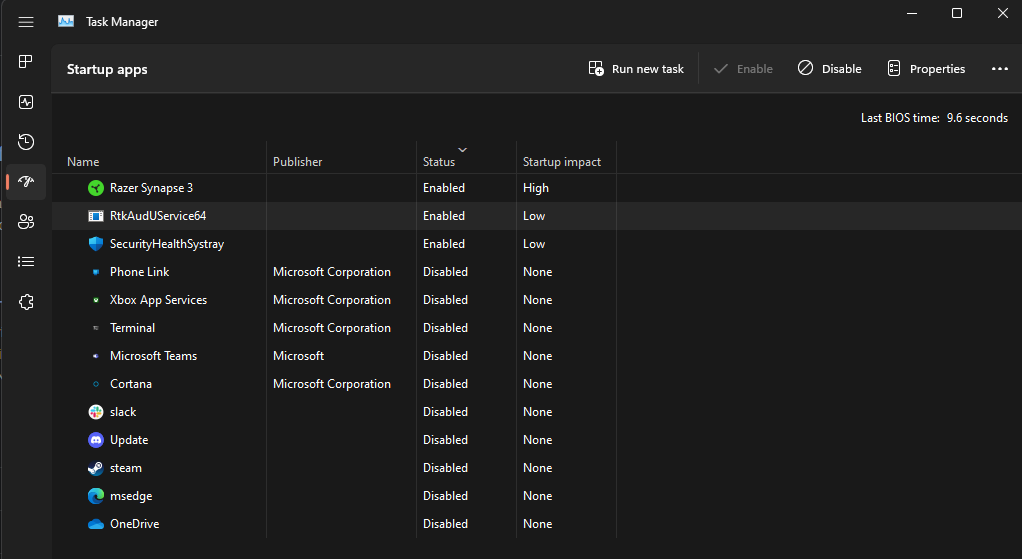The width and height of the screenshot is (1022, 559).
Task: Click the Phone Link icon
Action: click(x=96, y=272)
